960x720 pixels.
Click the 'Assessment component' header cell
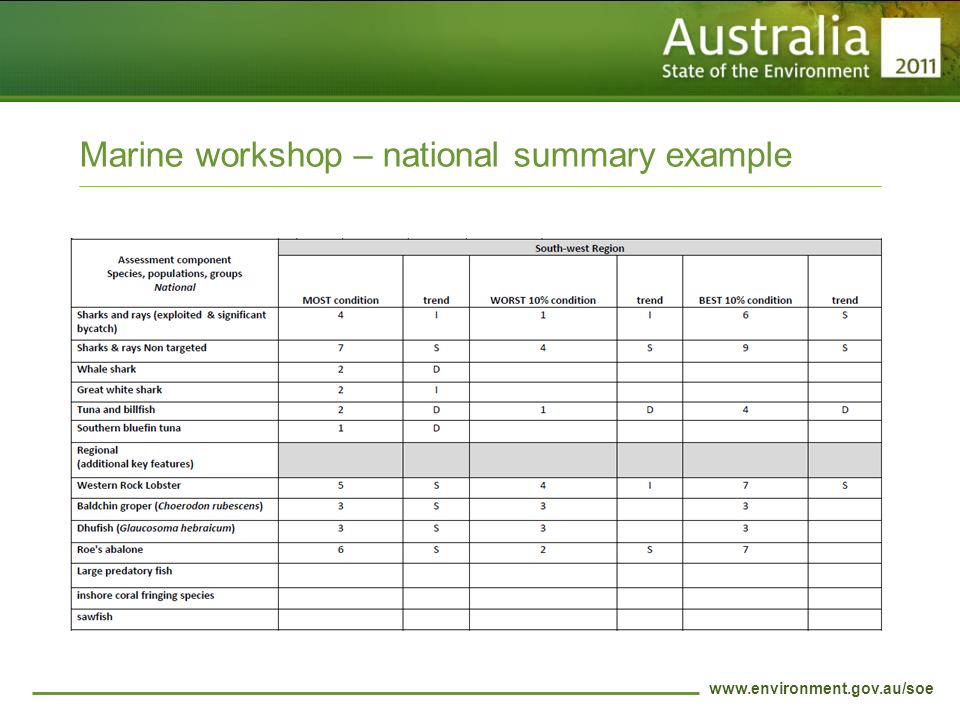(x=174, y=273)
